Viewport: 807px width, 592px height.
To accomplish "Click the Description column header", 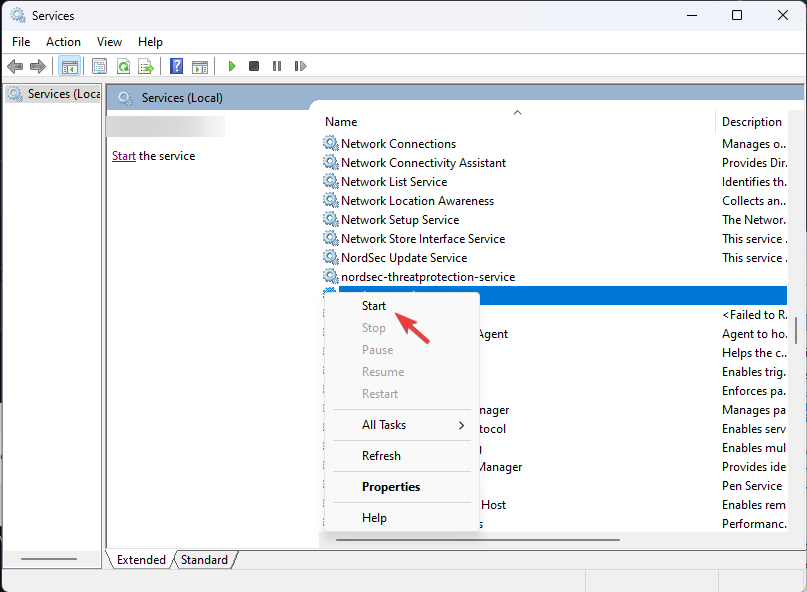I will 751,121.
